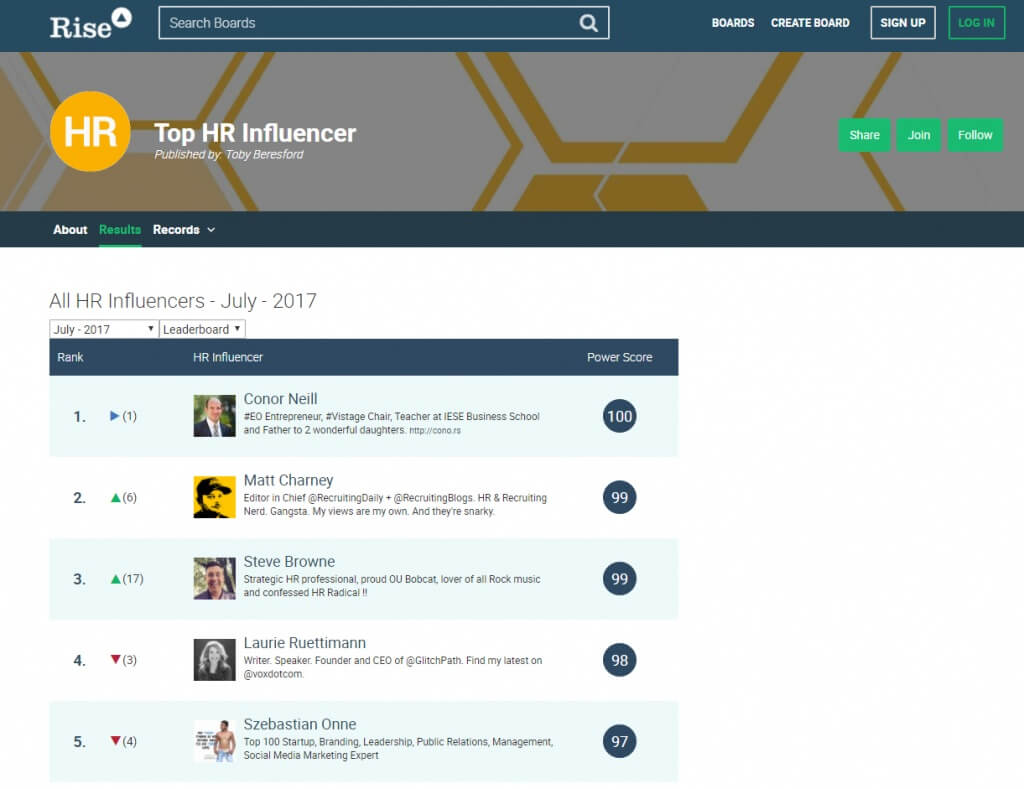
Task: Click Conor Neill's power score badge of 100
Action: pos(619,416)
